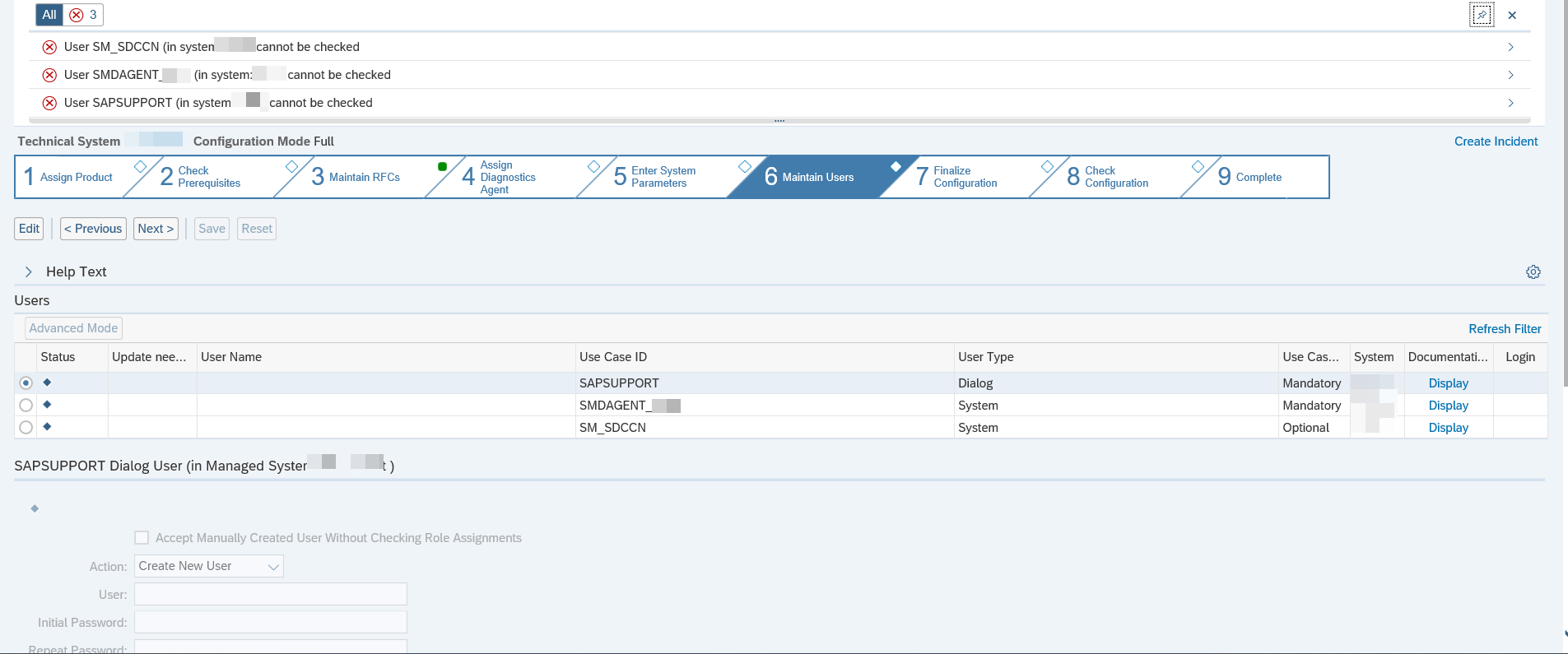The height and width of the screenshot is (654, 1568).
Task: Expand SM_SDCCN error message details
Action: 1510,47
